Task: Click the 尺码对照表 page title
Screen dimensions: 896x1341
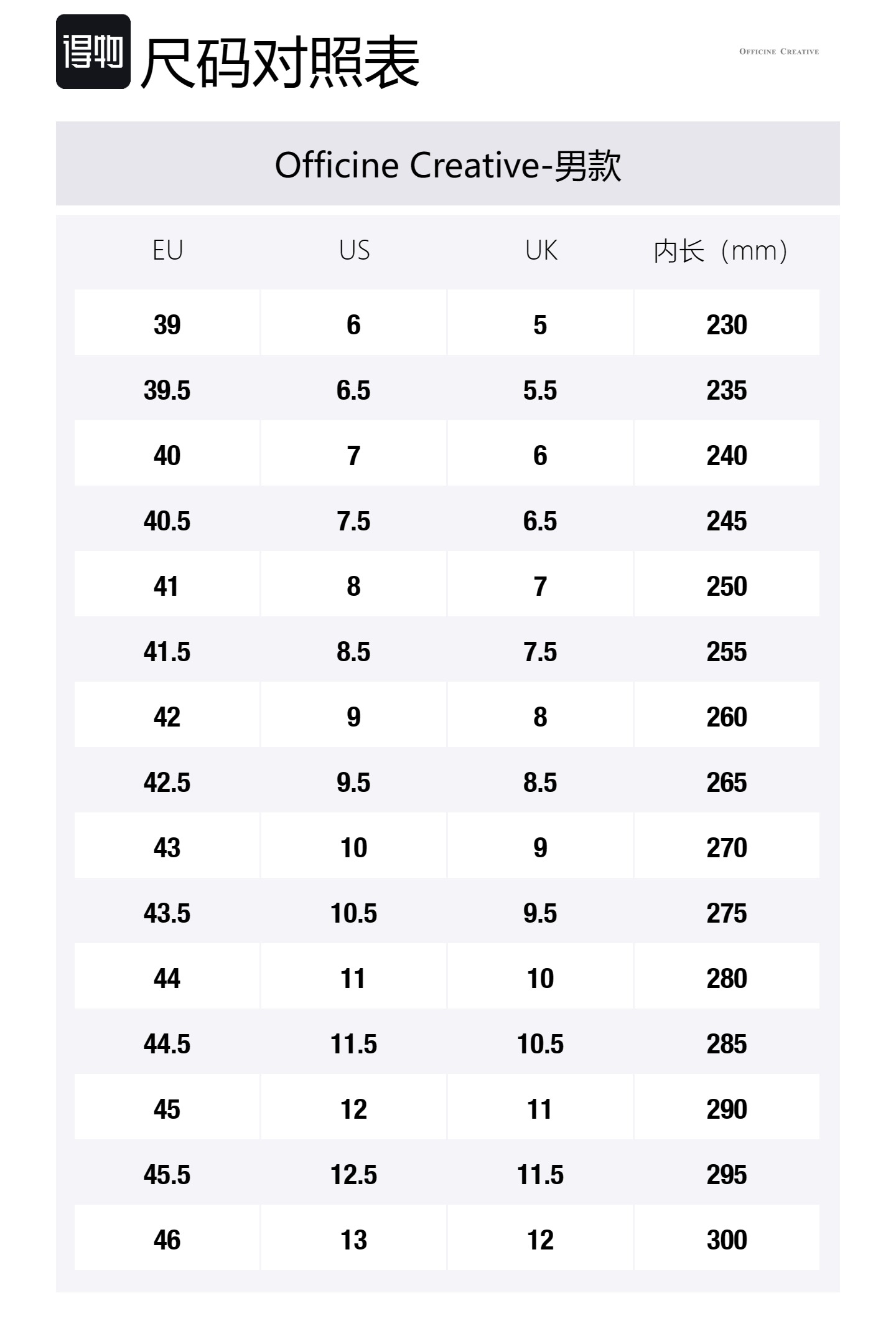Action: 280,62
